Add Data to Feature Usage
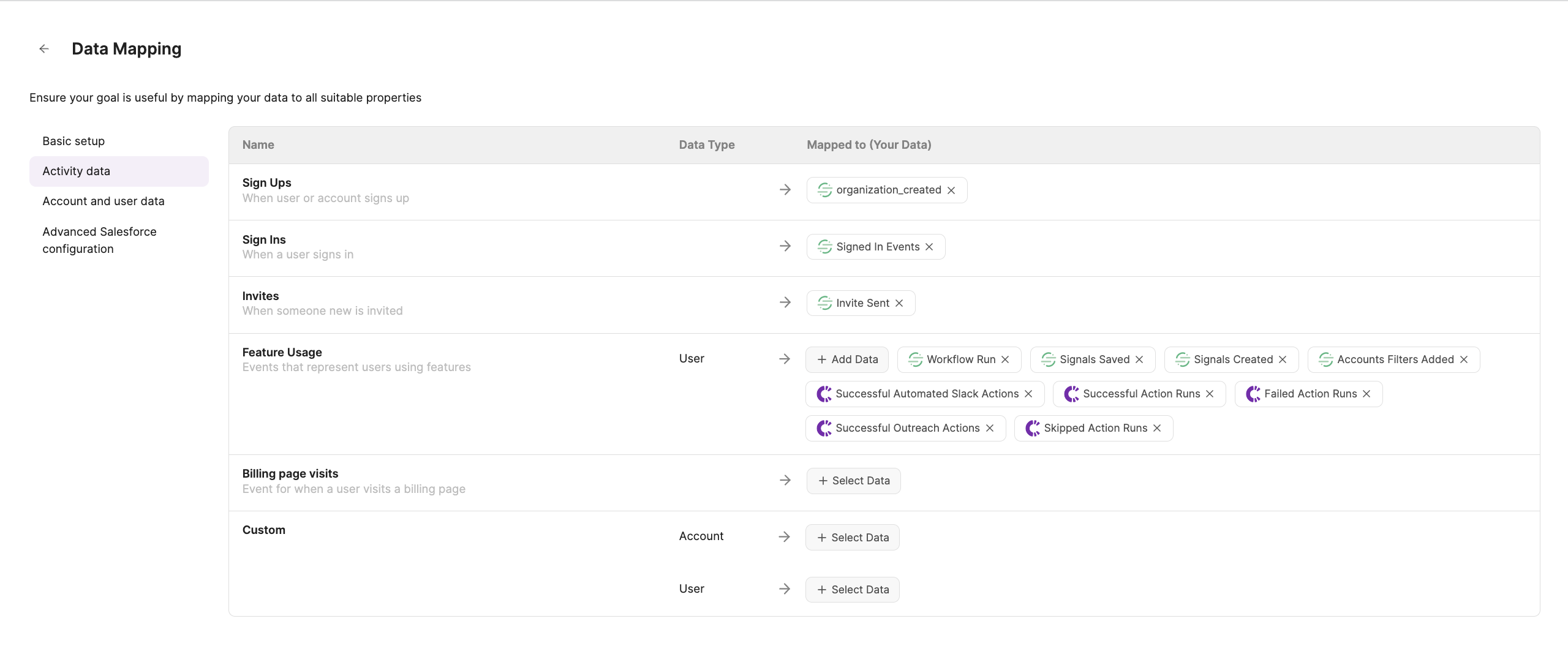Image resolution: width=1568 pixels, height=665 pixels. click(847, 359)
